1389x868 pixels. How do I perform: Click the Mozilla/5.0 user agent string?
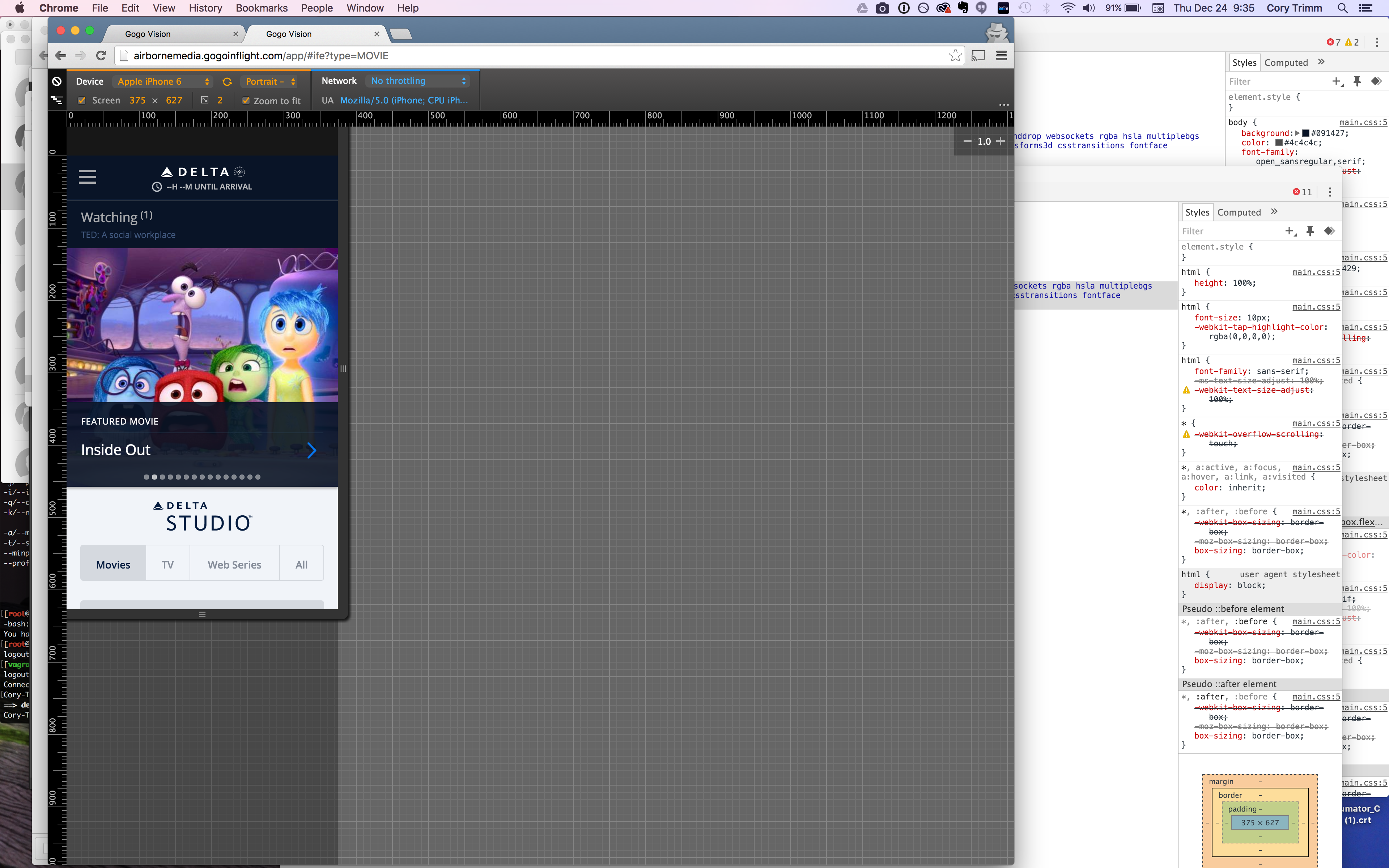[404, 101]
